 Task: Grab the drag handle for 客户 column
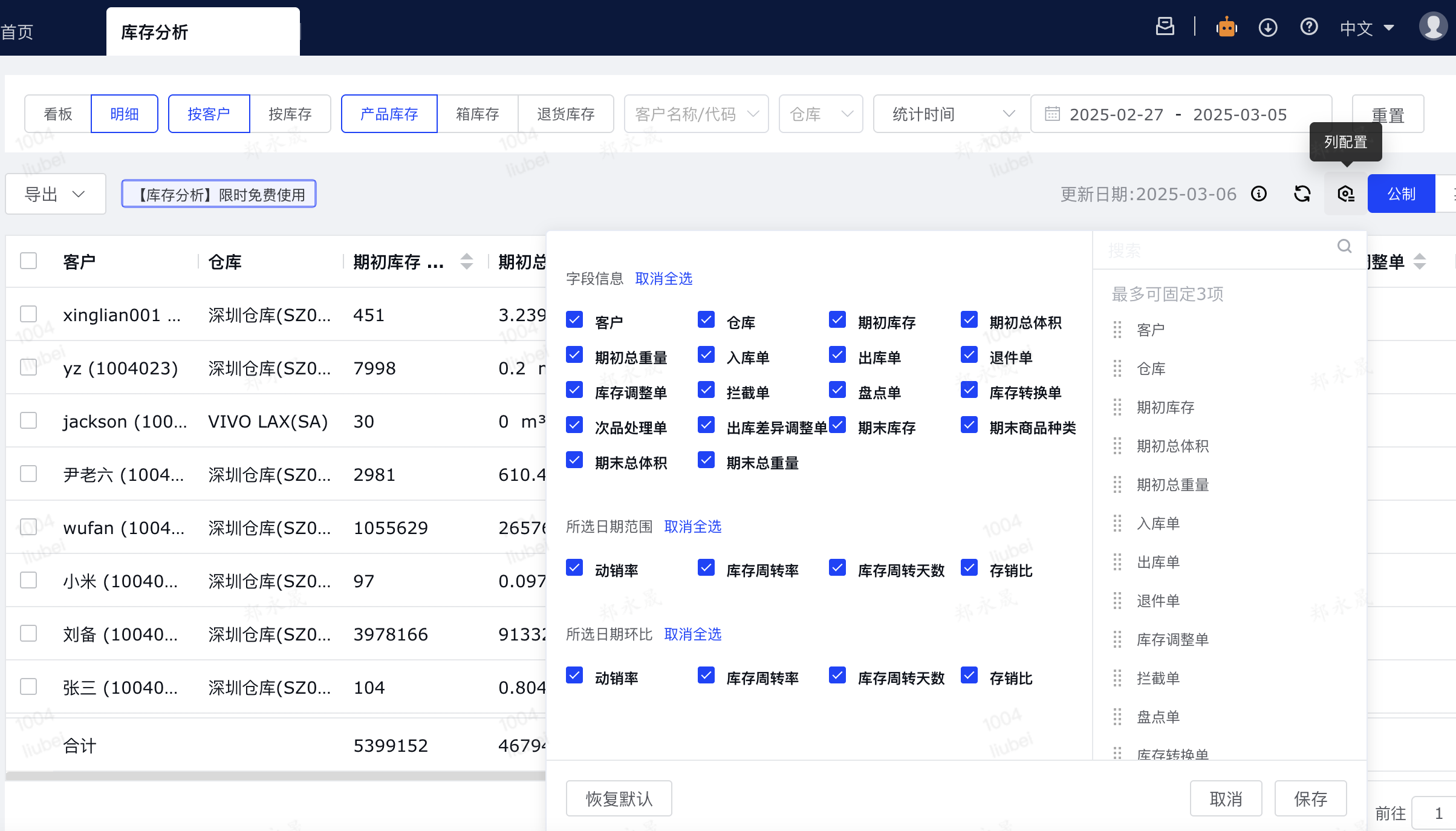[1117, 330]
